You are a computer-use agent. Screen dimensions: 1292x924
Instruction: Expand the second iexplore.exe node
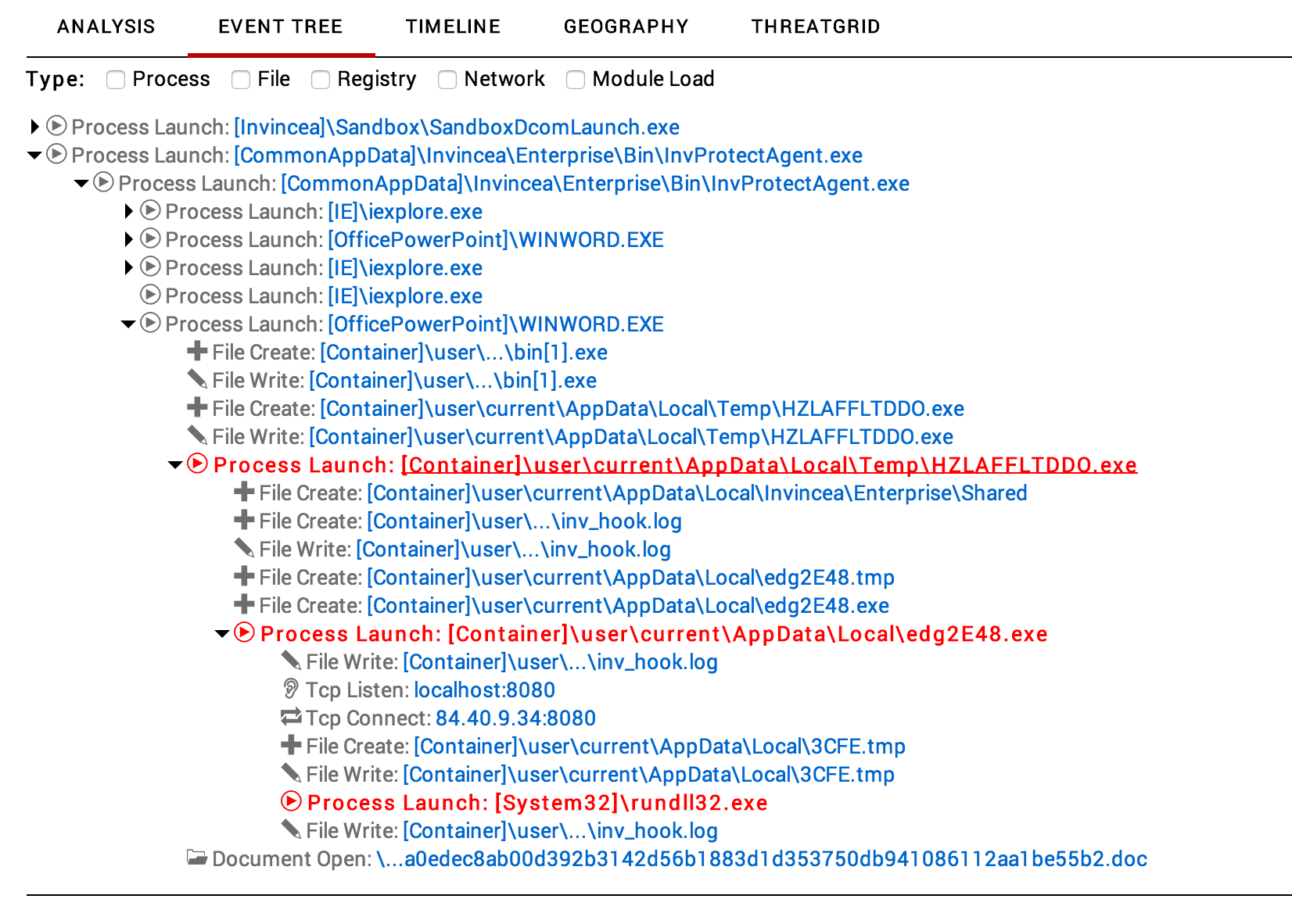(129, 267)
